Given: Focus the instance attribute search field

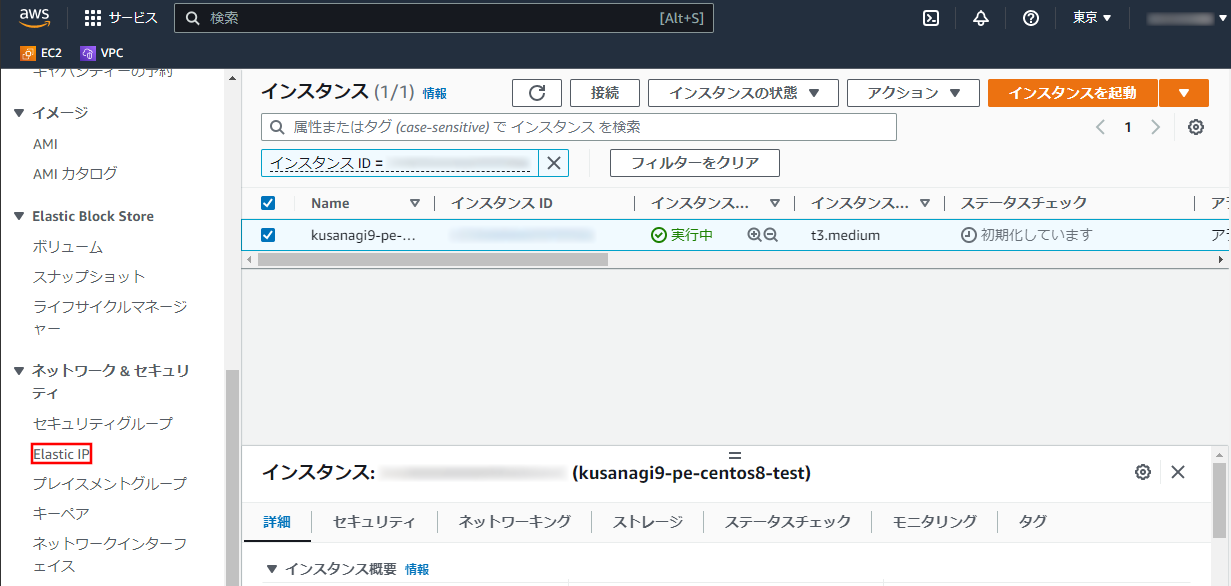Looking at the screenshot, I should (x=579, y=127).
